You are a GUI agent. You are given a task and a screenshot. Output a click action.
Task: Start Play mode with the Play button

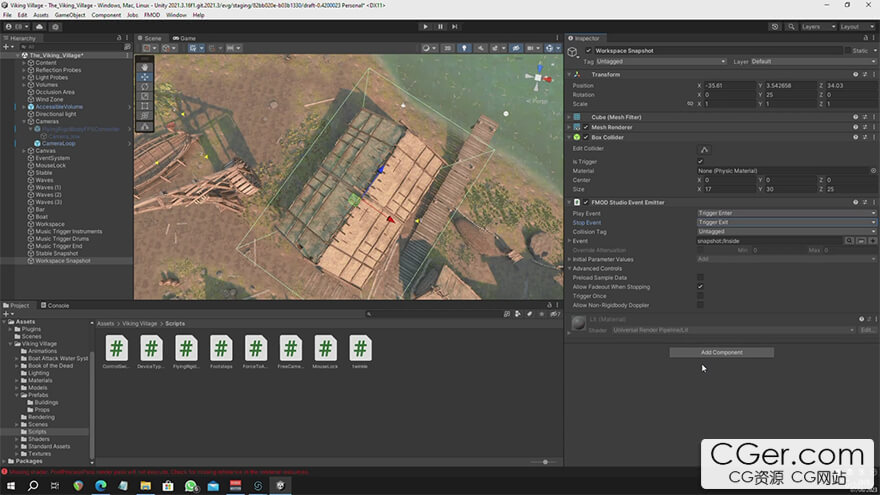(x=425, y=26)
